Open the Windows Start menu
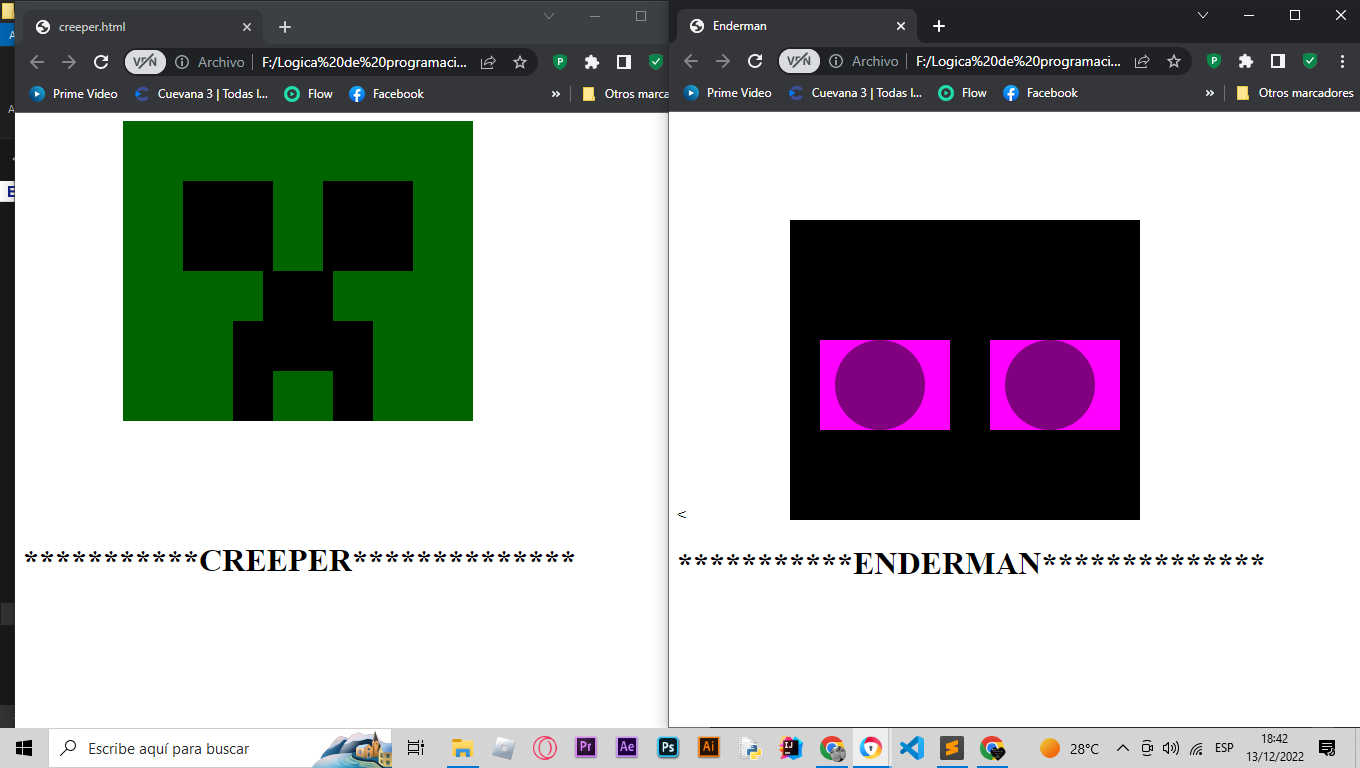The image size is (1360, 768). tap(24, 748)
